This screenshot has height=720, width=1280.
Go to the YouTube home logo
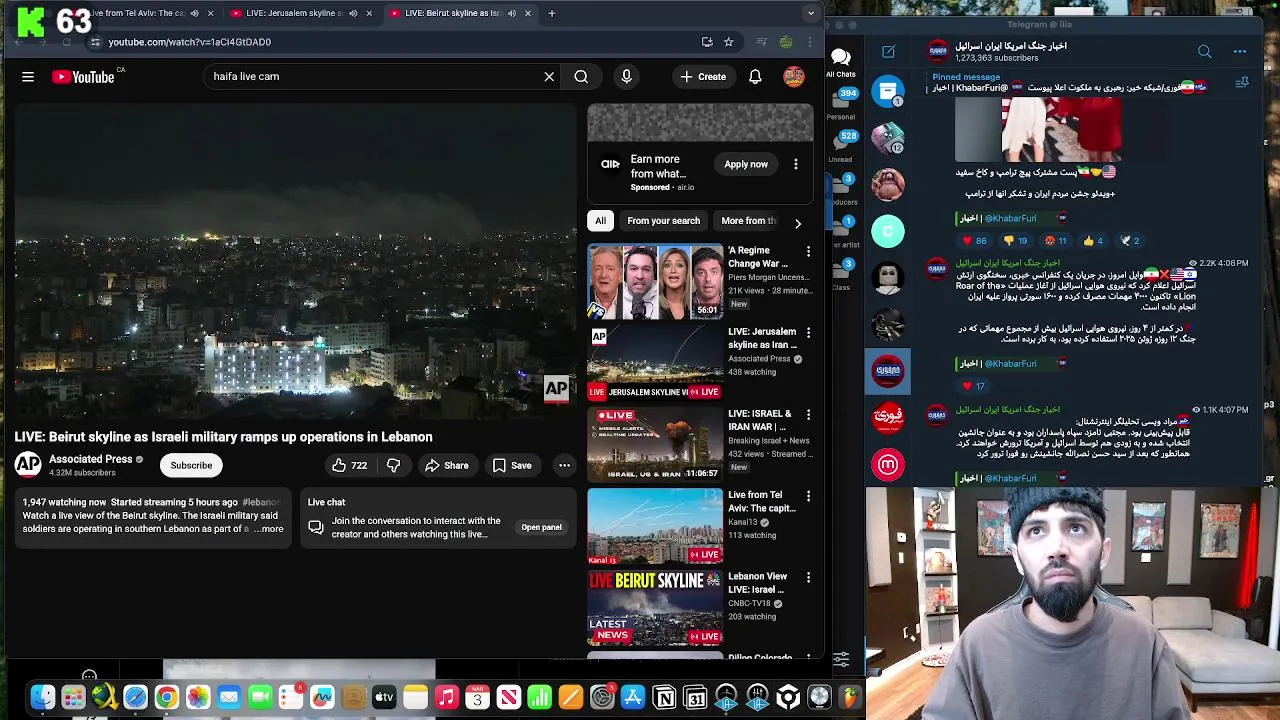(x=83, y=77)
